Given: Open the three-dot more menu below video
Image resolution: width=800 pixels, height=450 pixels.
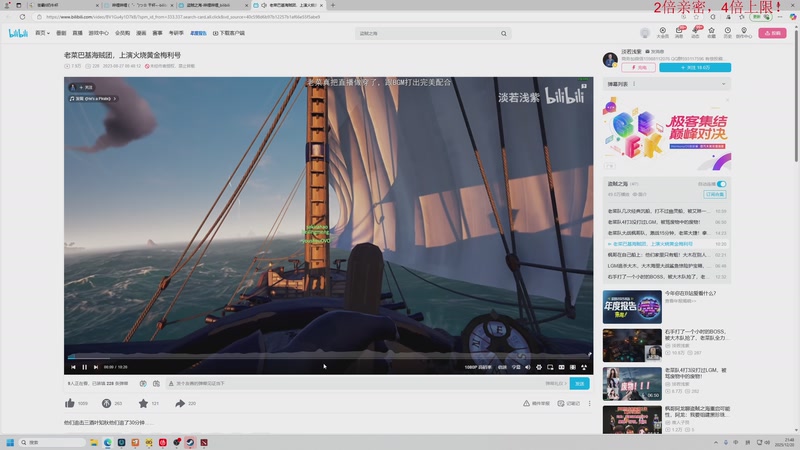Looking at the screenshot, I should coord(589,404).
